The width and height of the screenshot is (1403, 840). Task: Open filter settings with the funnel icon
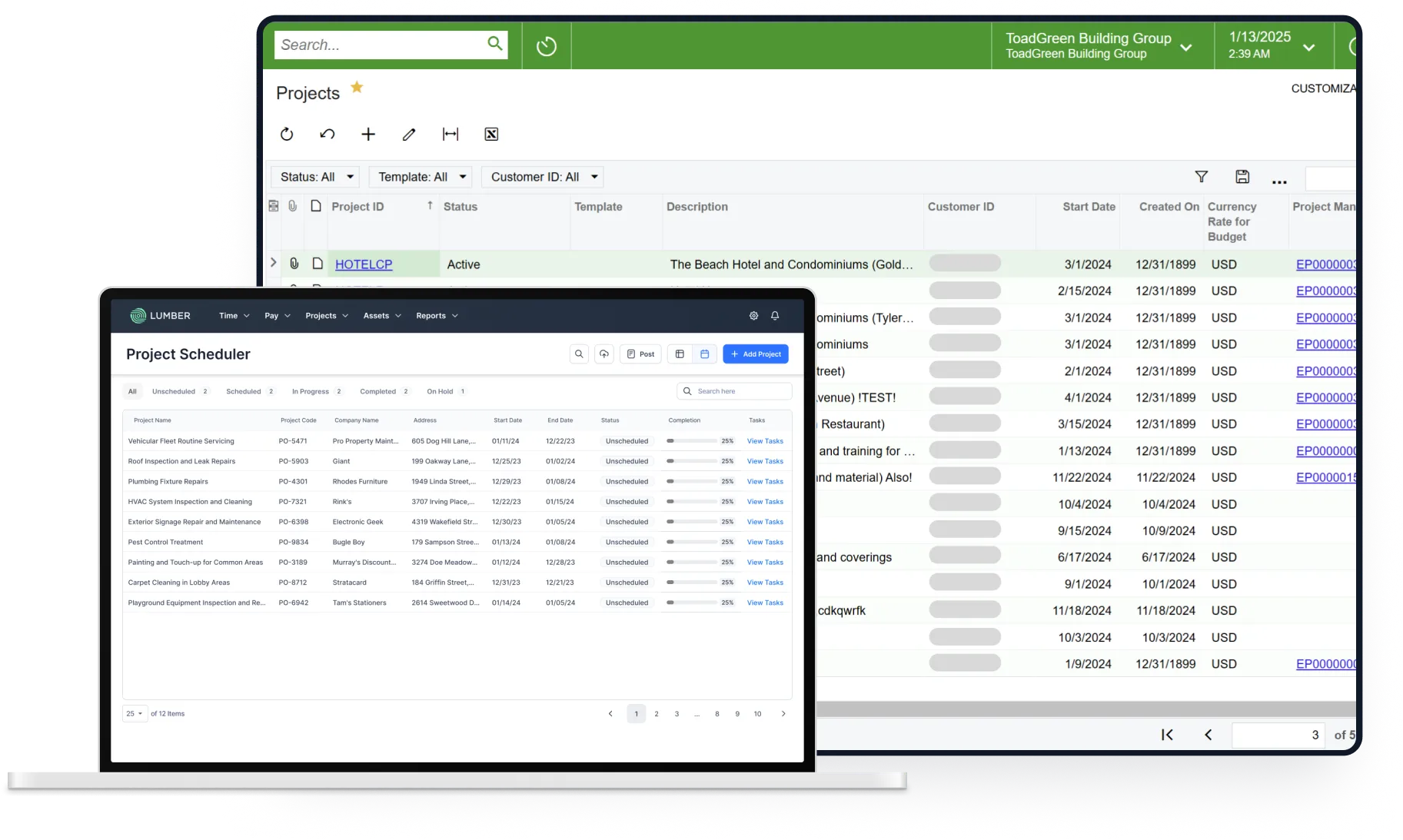1202,176
